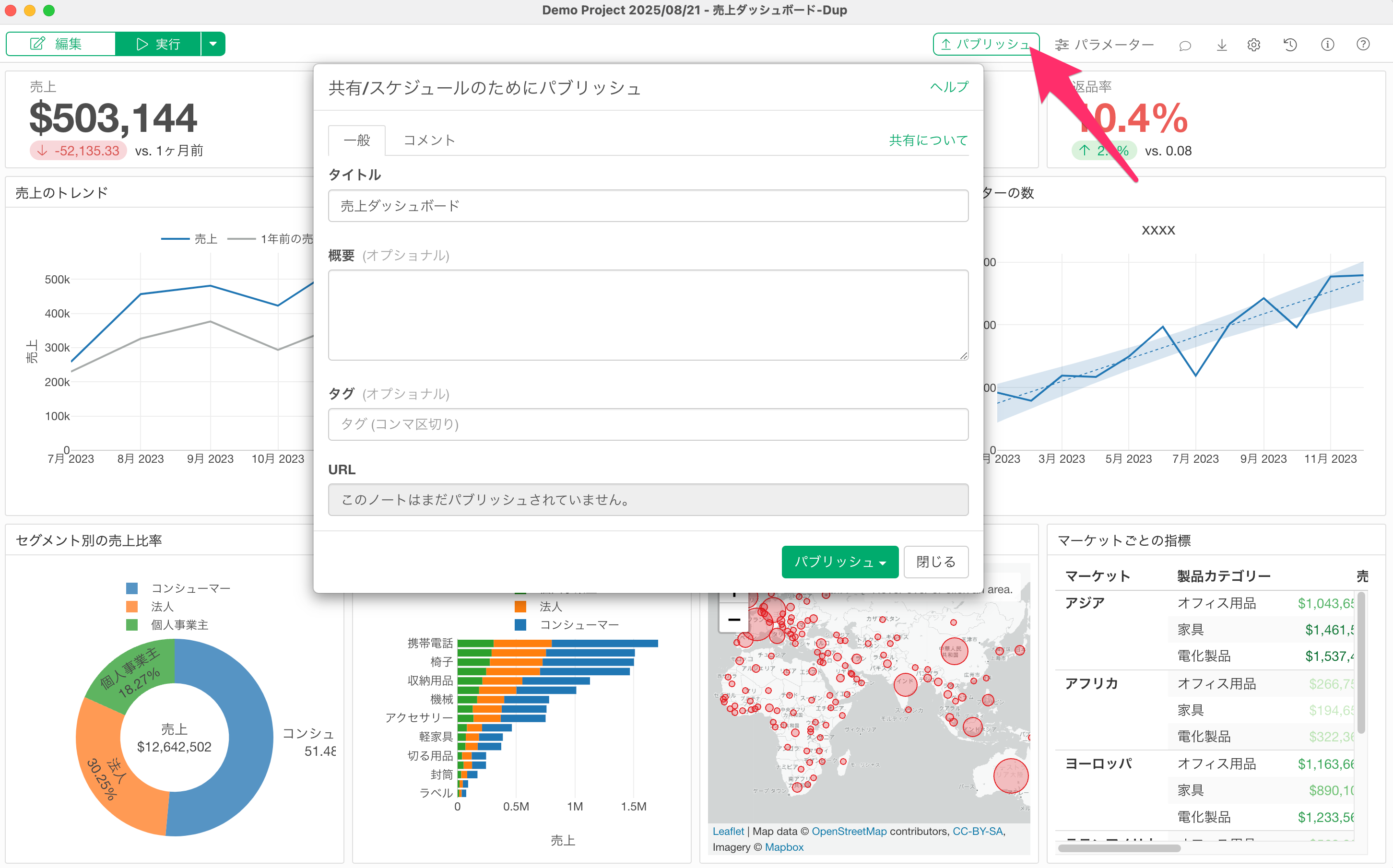Open the 共有について link
Image resolution: width=1393 pixels, height=868 pixels.
(928, 140)
